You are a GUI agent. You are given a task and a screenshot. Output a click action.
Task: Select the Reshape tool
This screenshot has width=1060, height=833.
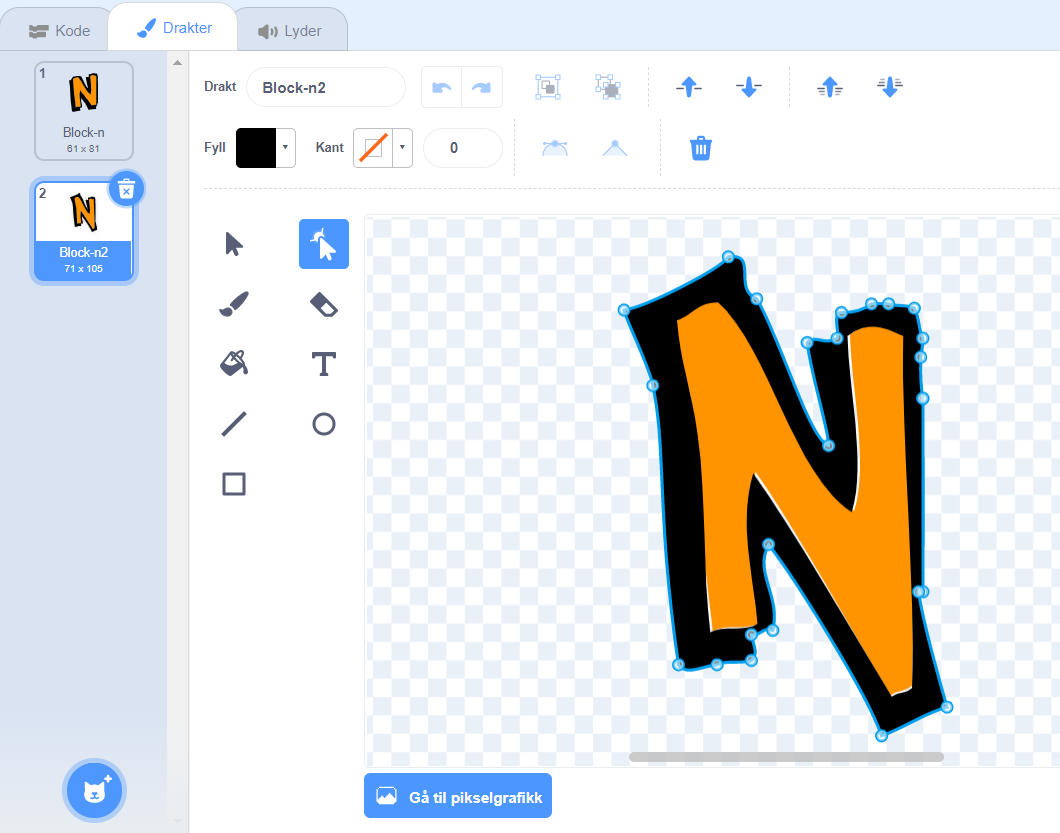323,244
